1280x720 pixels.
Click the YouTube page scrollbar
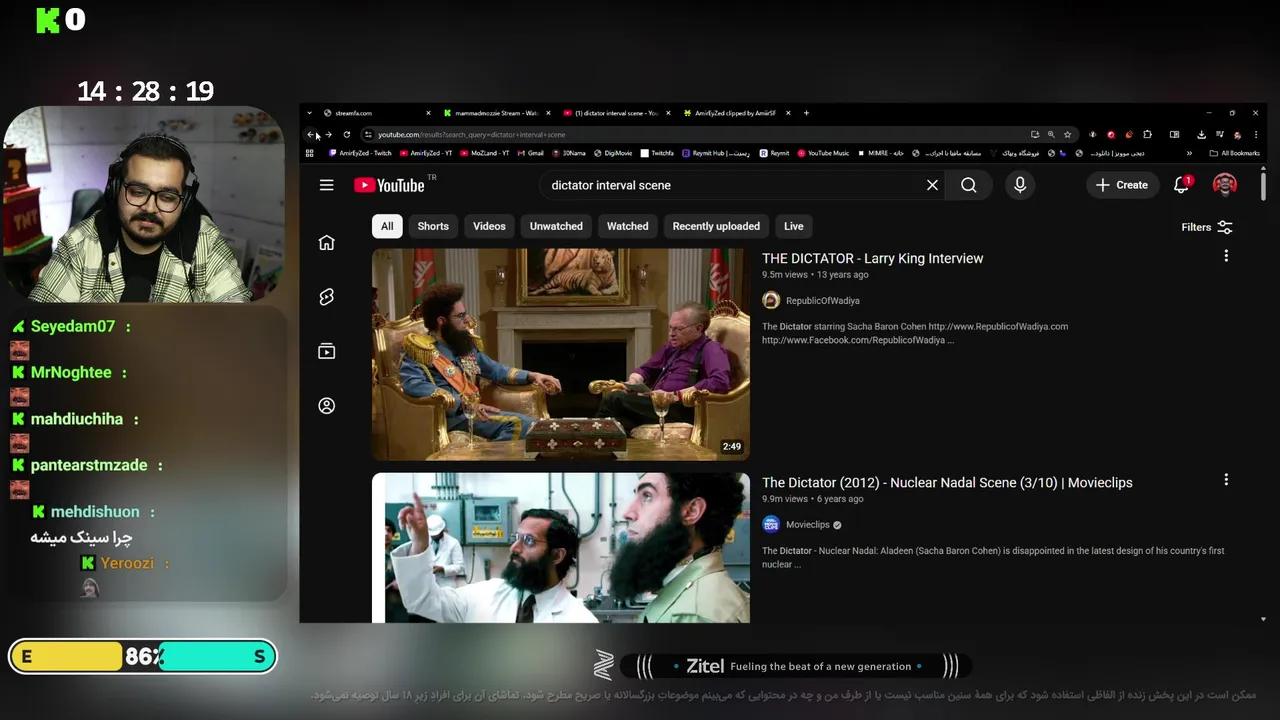coord(1263,186)
